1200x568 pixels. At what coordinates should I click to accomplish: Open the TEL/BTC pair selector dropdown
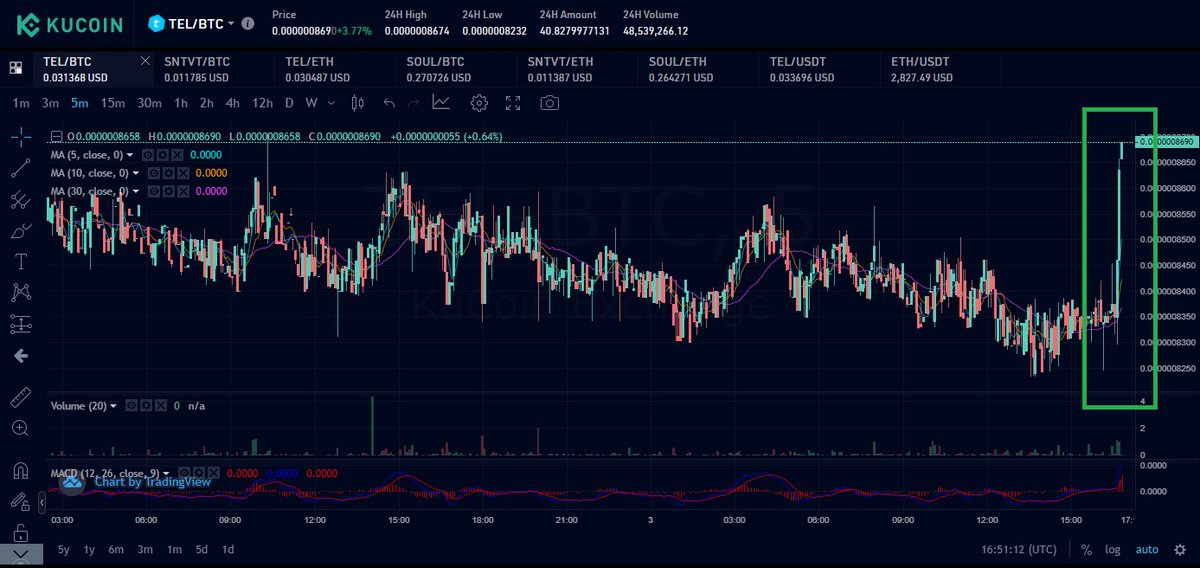(231, 22)
